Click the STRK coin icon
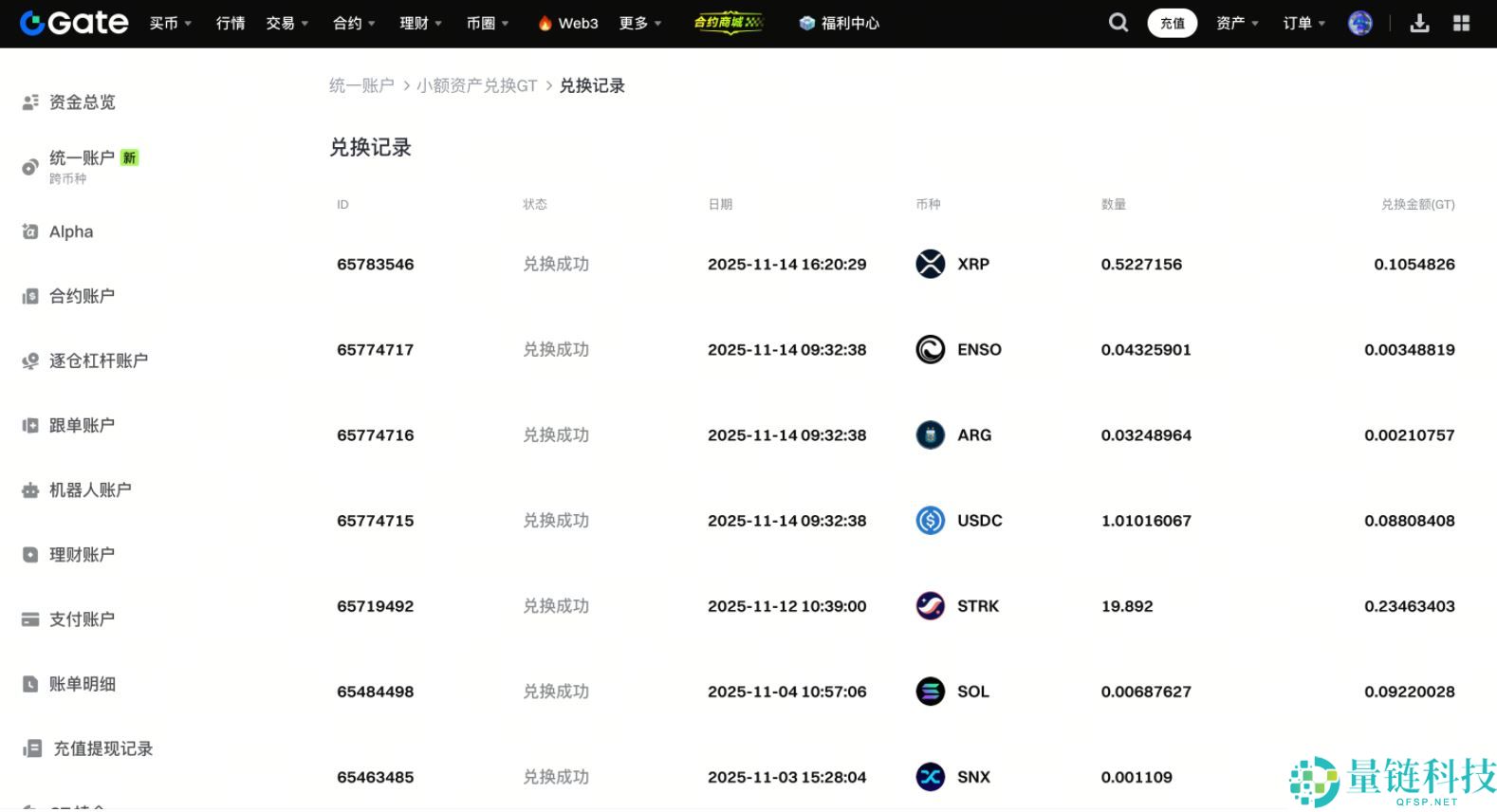1497x812 pixels. 931,605
